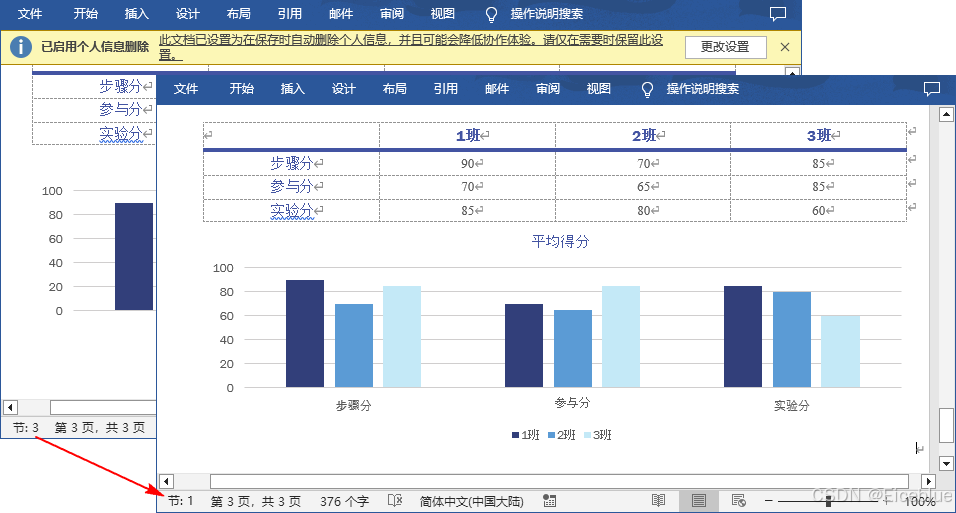Open the 文件 tab in the front window
This screenshot has width=956, height=513.
click(x=185, y=88)
